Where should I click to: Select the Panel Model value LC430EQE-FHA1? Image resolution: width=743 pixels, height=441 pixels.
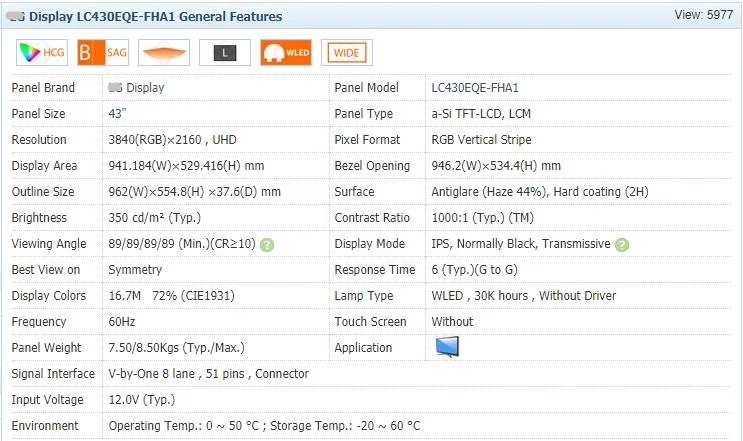click(475, 88)
